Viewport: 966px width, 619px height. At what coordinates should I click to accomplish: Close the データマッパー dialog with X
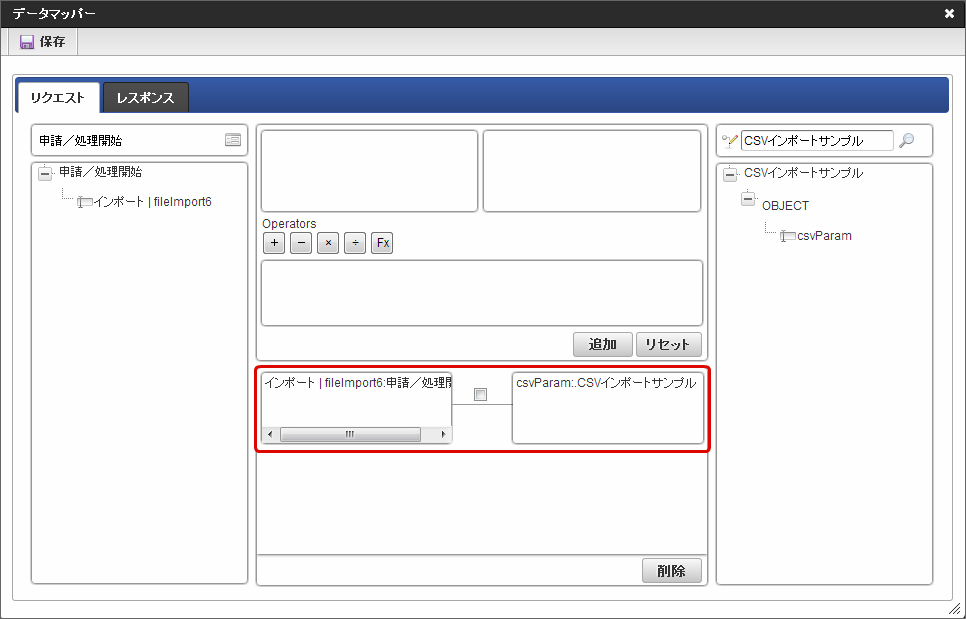(949, 13)
